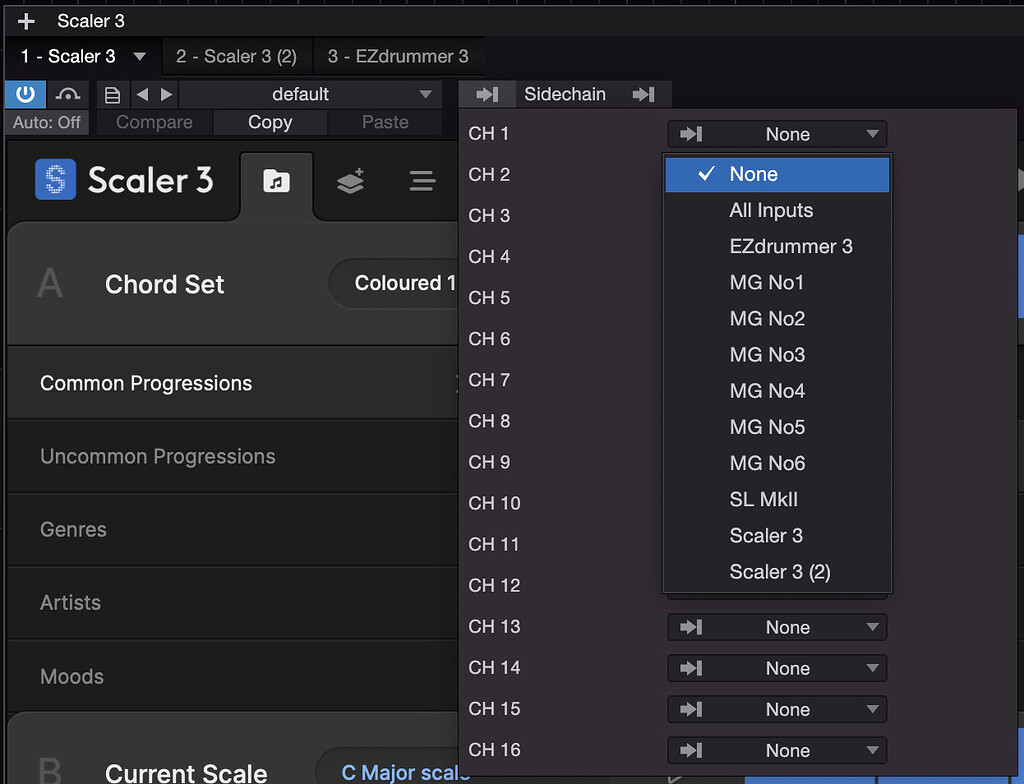Open the preset file document icon
This screenshot has height=784, width=1024.
[x=112, y=93]
